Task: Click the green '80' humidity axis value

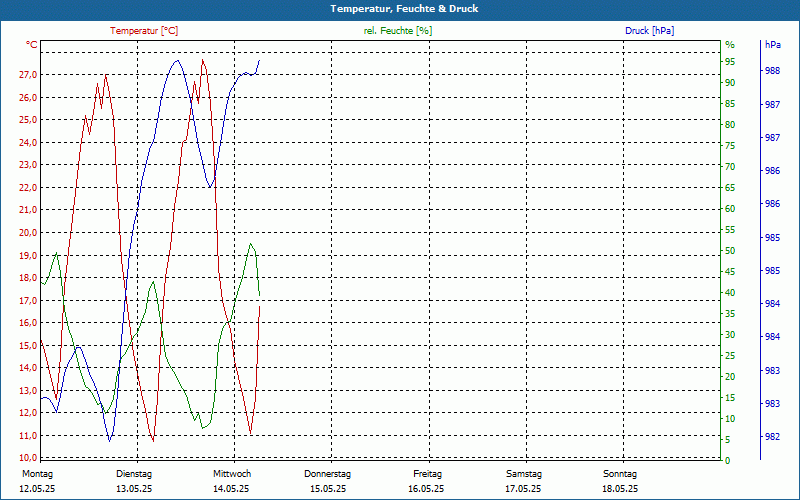Action: point(730,124)
